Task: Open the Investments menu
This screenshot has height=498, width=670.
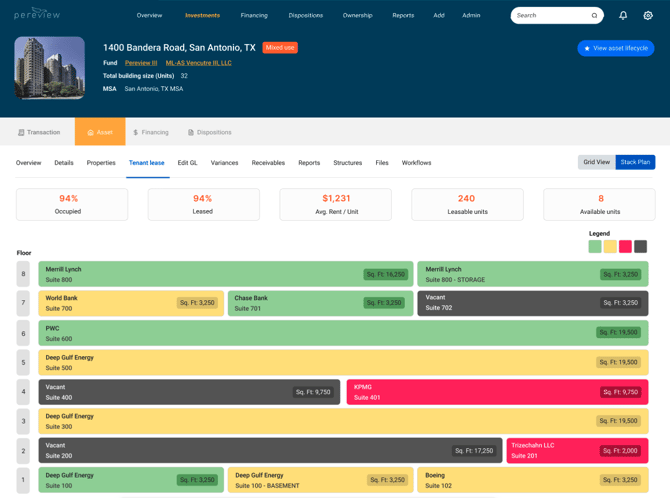Action: (202, 15)
